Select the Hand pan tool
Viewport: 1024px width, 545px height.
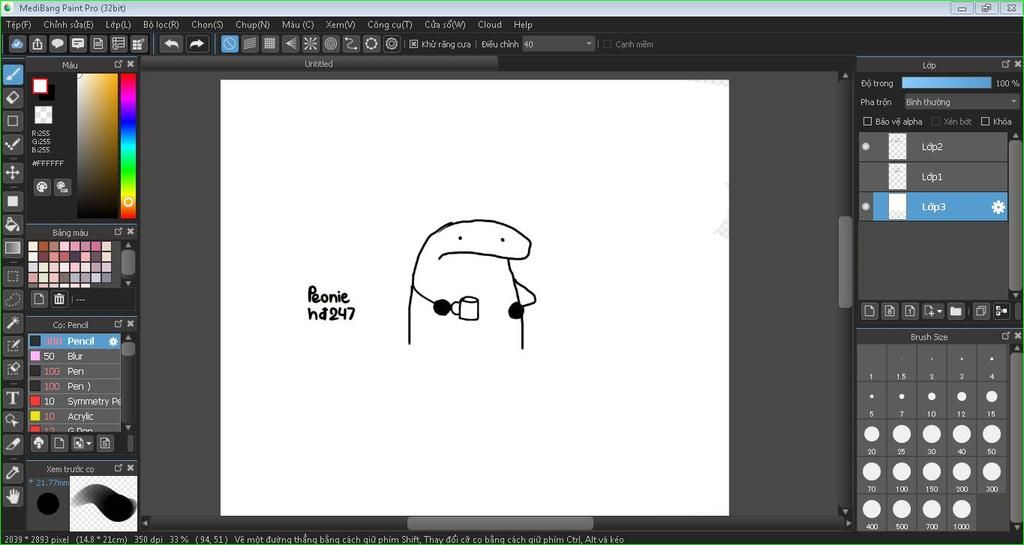(x=12, y=497)
